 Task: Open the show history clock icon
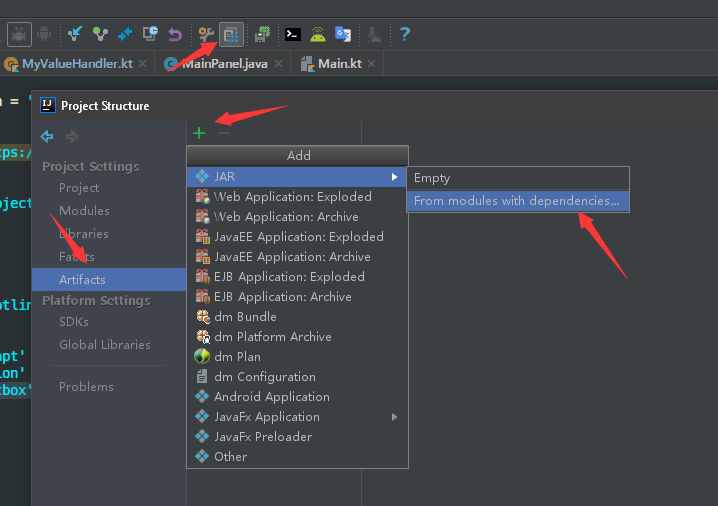click(150, 34)
